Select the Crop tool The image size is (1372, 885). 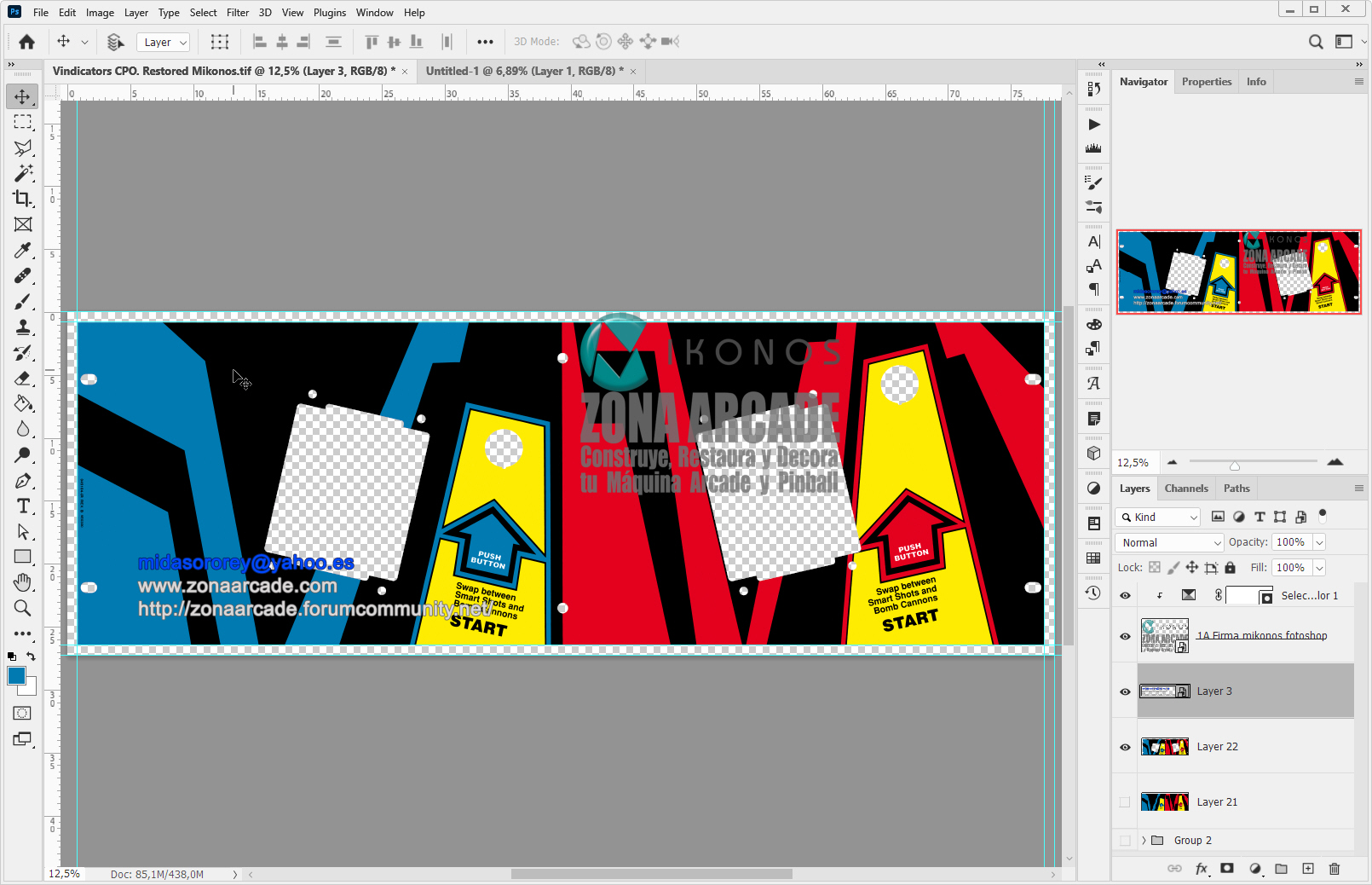coord(22,199)
